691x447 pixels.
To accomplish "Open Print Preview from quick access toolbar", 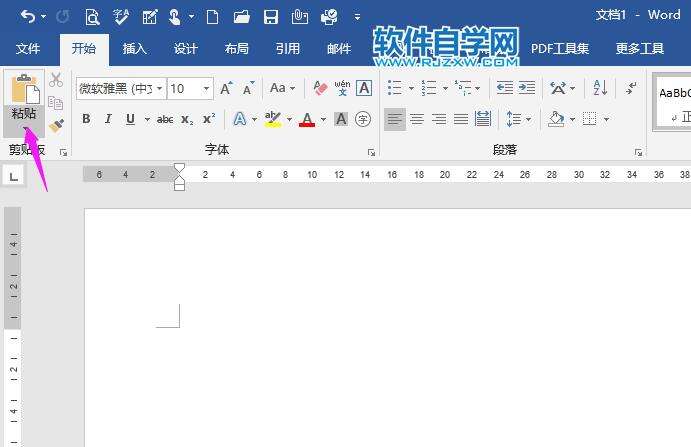I will 92,17.
